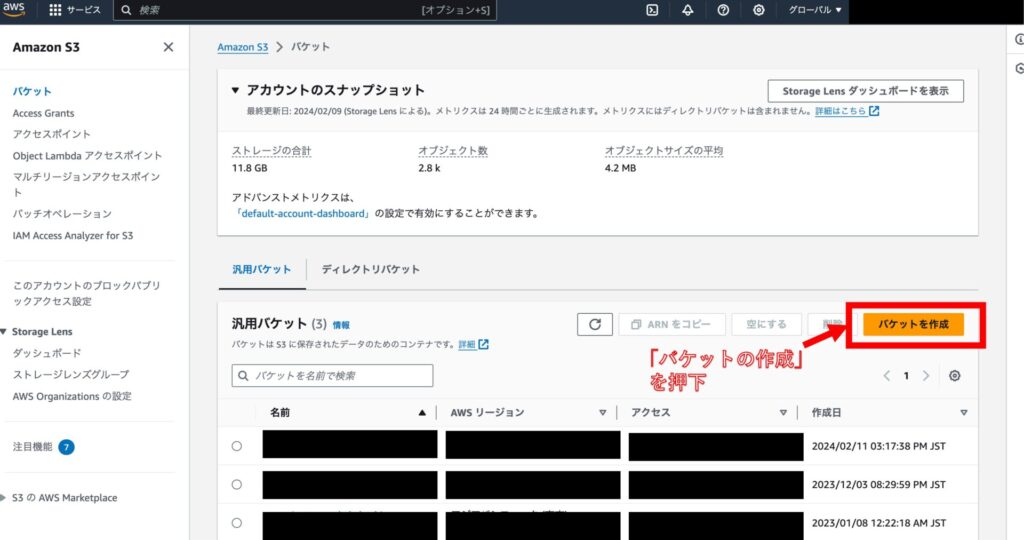
Task: Open the CloudShell terminal icon
Action: pyautogui.click(x=652, y=10)
